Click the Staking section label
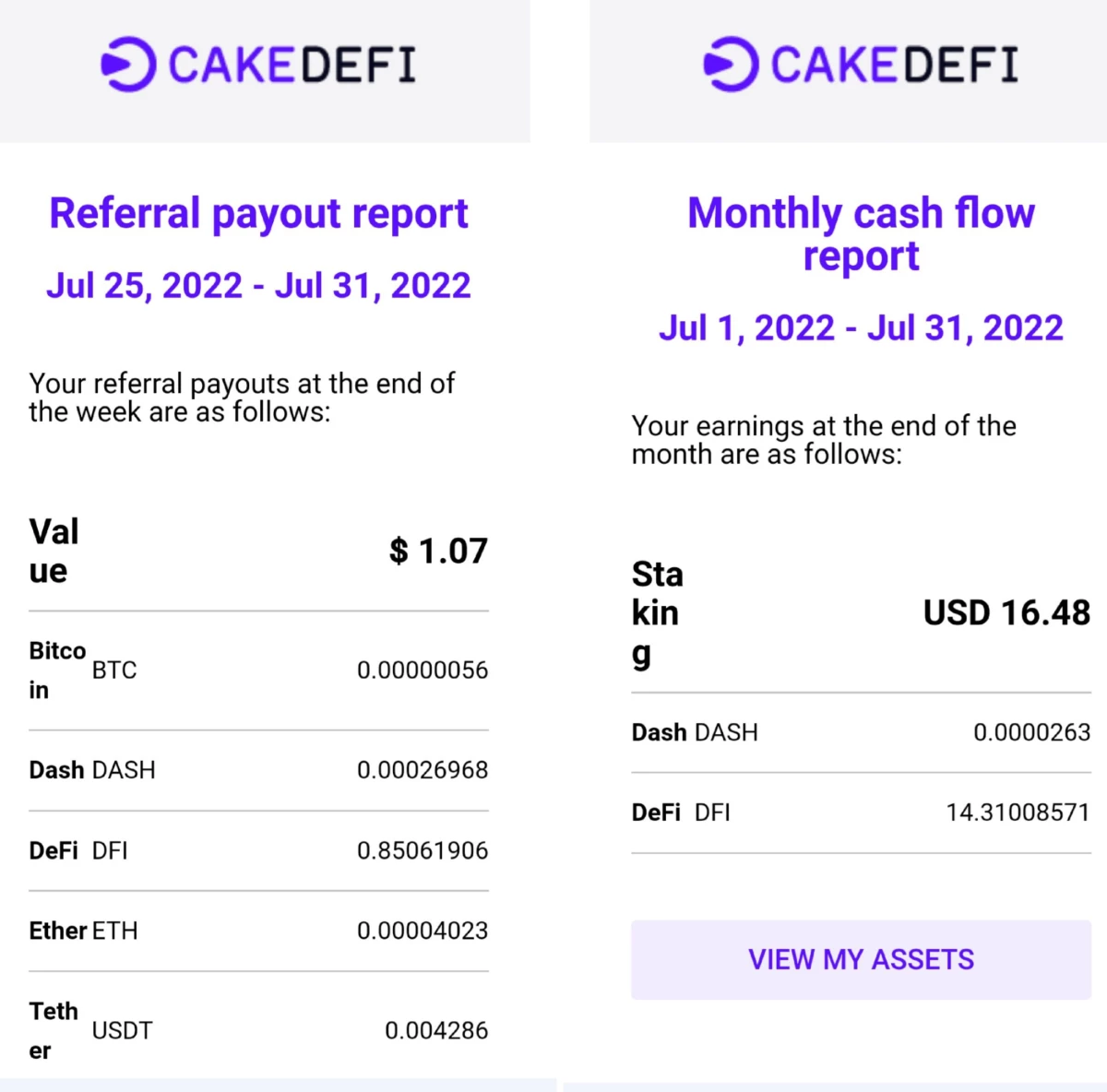This screenshot has height=1092, width=1107. [x=658, y=613]
